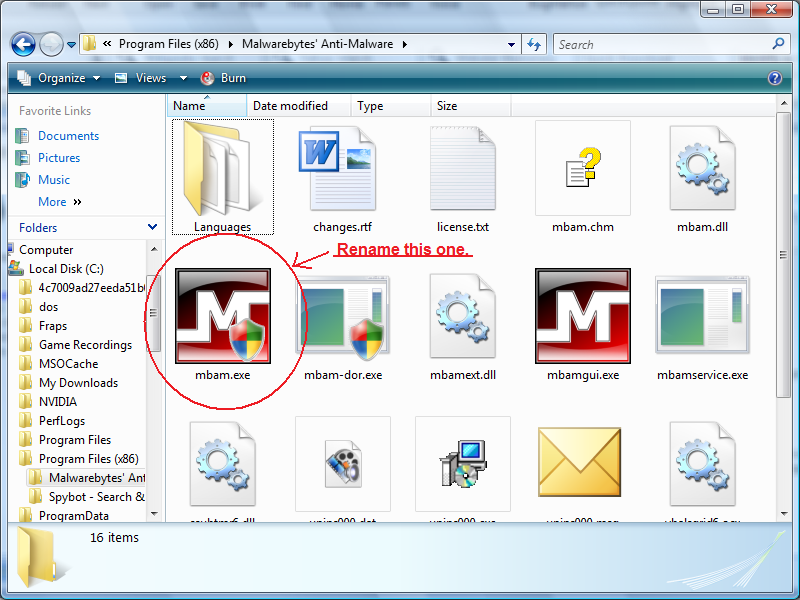Select the Spybot - Search folder in tree
This screenshot has height=600, width=800.
click(97, 497)
